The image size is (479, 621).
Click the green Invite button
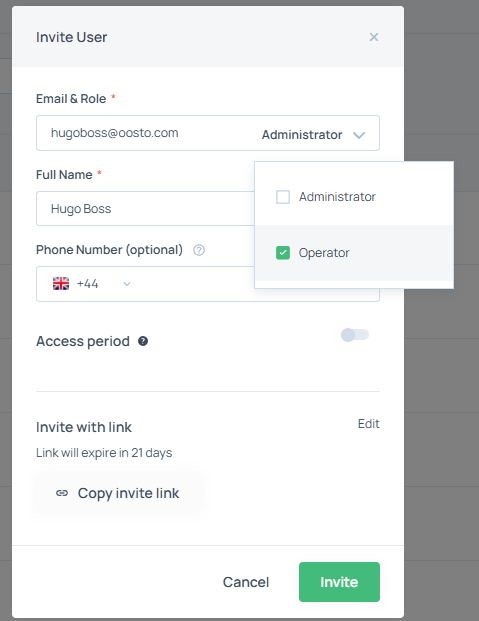[x=339, y=582]
